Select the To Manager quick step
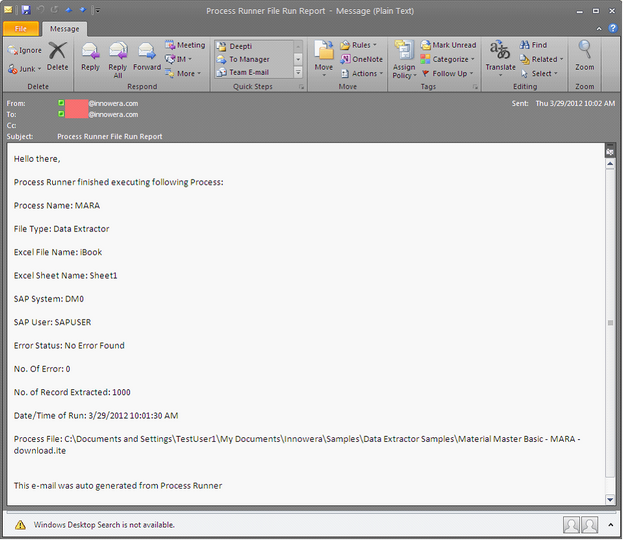Screen dimensions: 623x540 point(249,59)
